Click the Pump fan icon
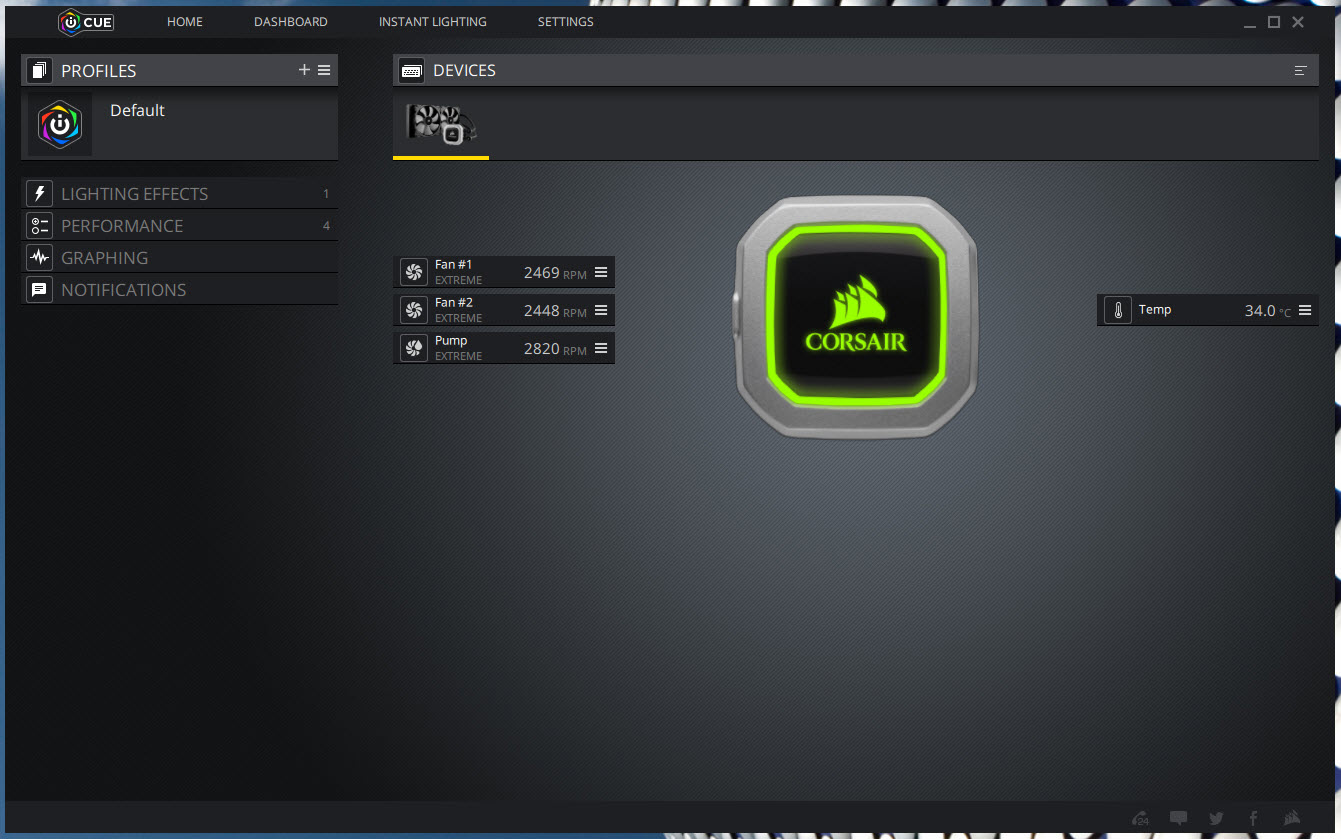Viewport: 1341px width, 839px height. pyautogui.click(x=413, y=348)
